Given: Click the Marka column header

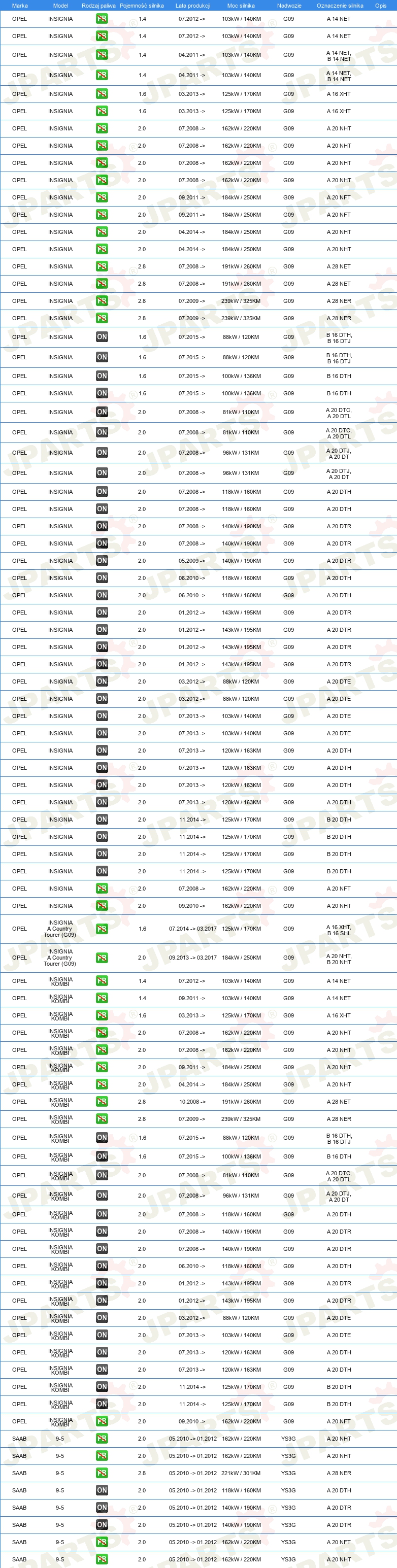Looking at the screenshot, I should pyautogui.click(x=19, y=6).
